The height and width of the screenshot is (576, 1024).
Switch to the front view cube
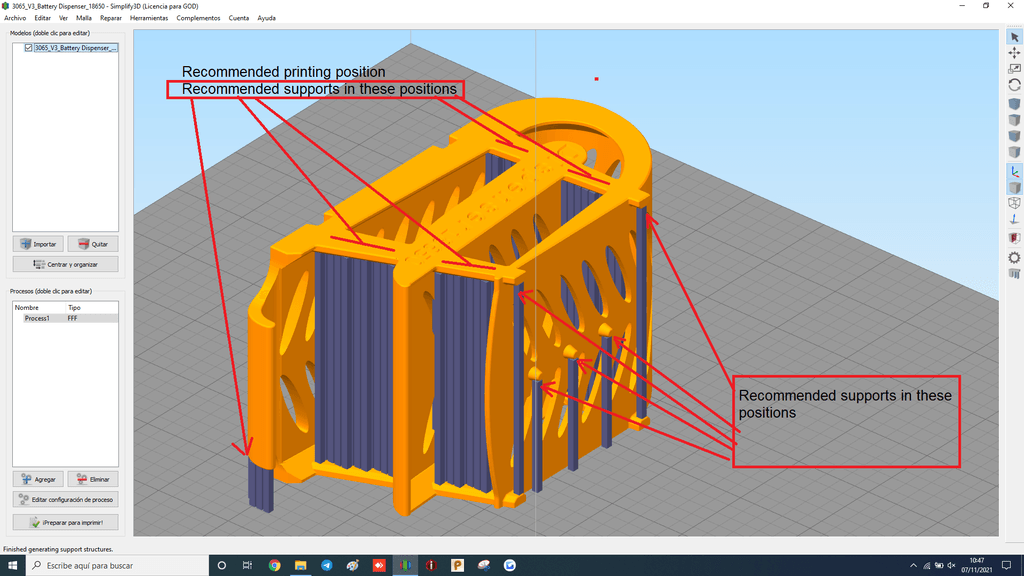tap(1014, 136)
